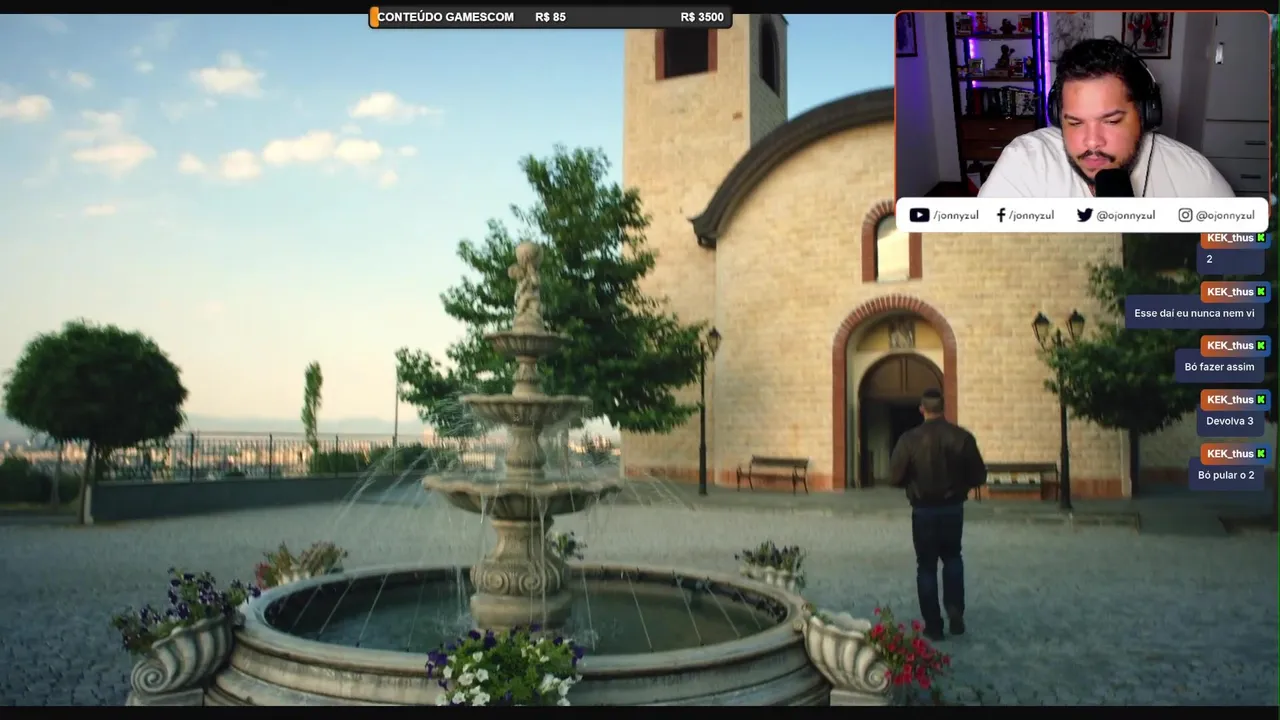Click KEK_thus name above "Devolva 3"
1280x720 pixels.
(x=1230, y=399)
